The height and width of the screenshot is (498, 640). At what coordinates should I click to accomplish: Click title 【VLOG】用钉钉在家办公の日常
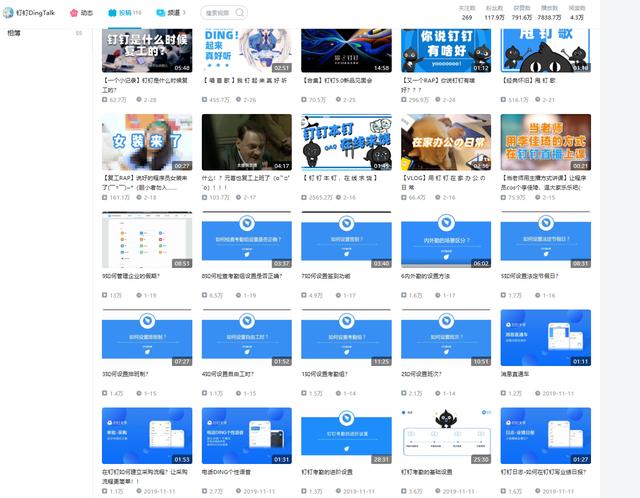444,182
